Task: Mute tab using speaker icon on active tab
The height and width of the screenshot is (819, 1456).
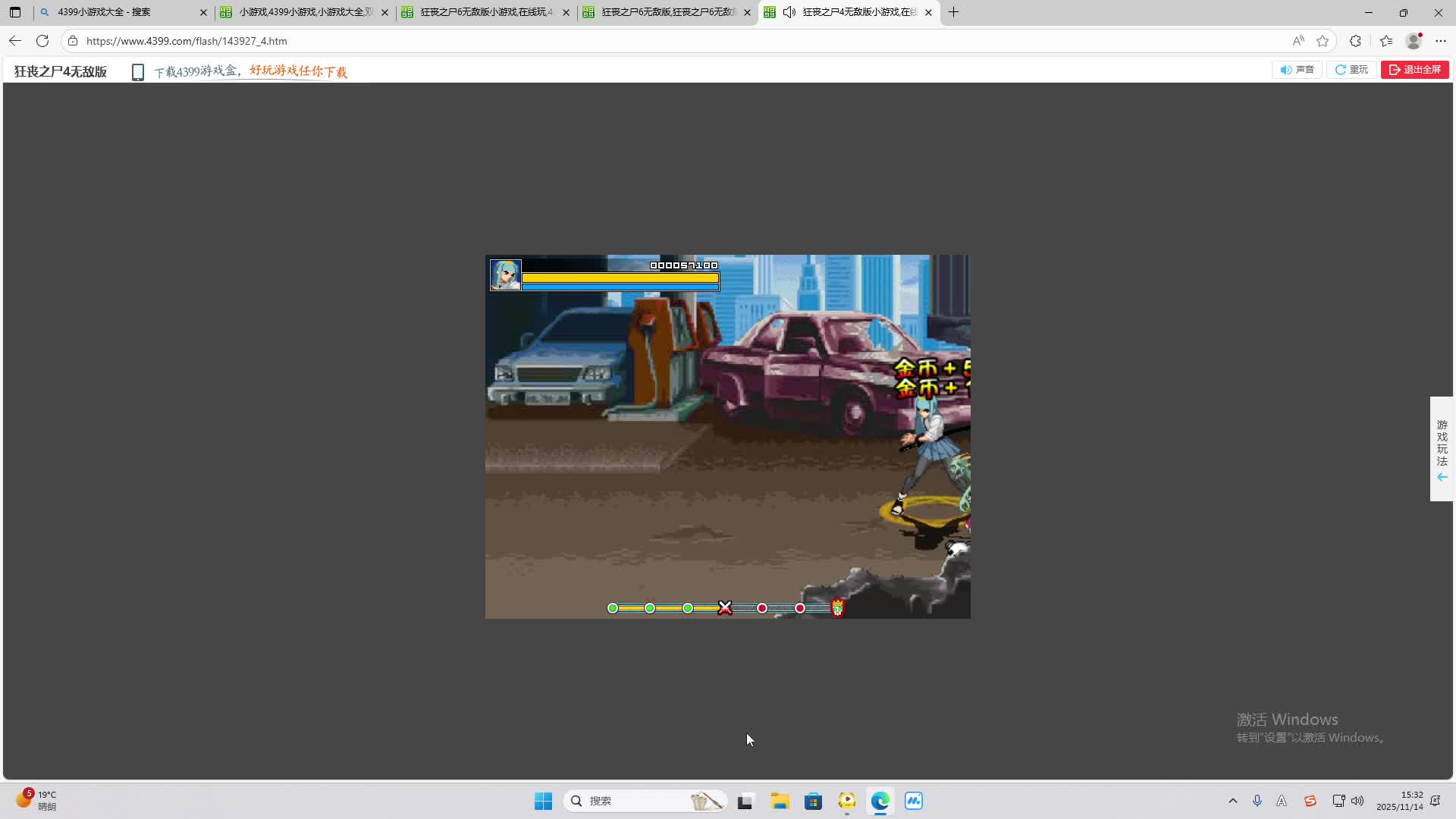Action: [789, 12]
